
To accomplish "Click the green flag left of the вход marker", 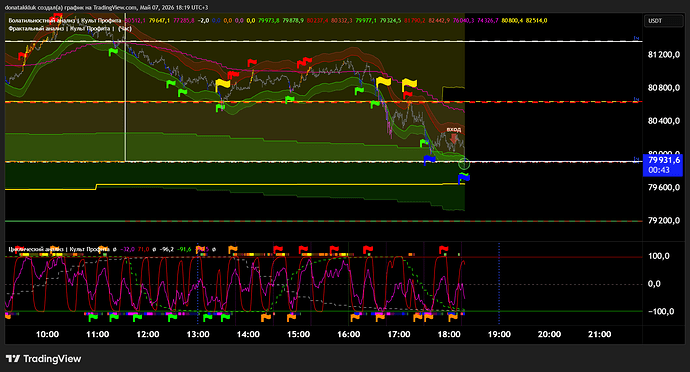I will (x=424, y=143).
